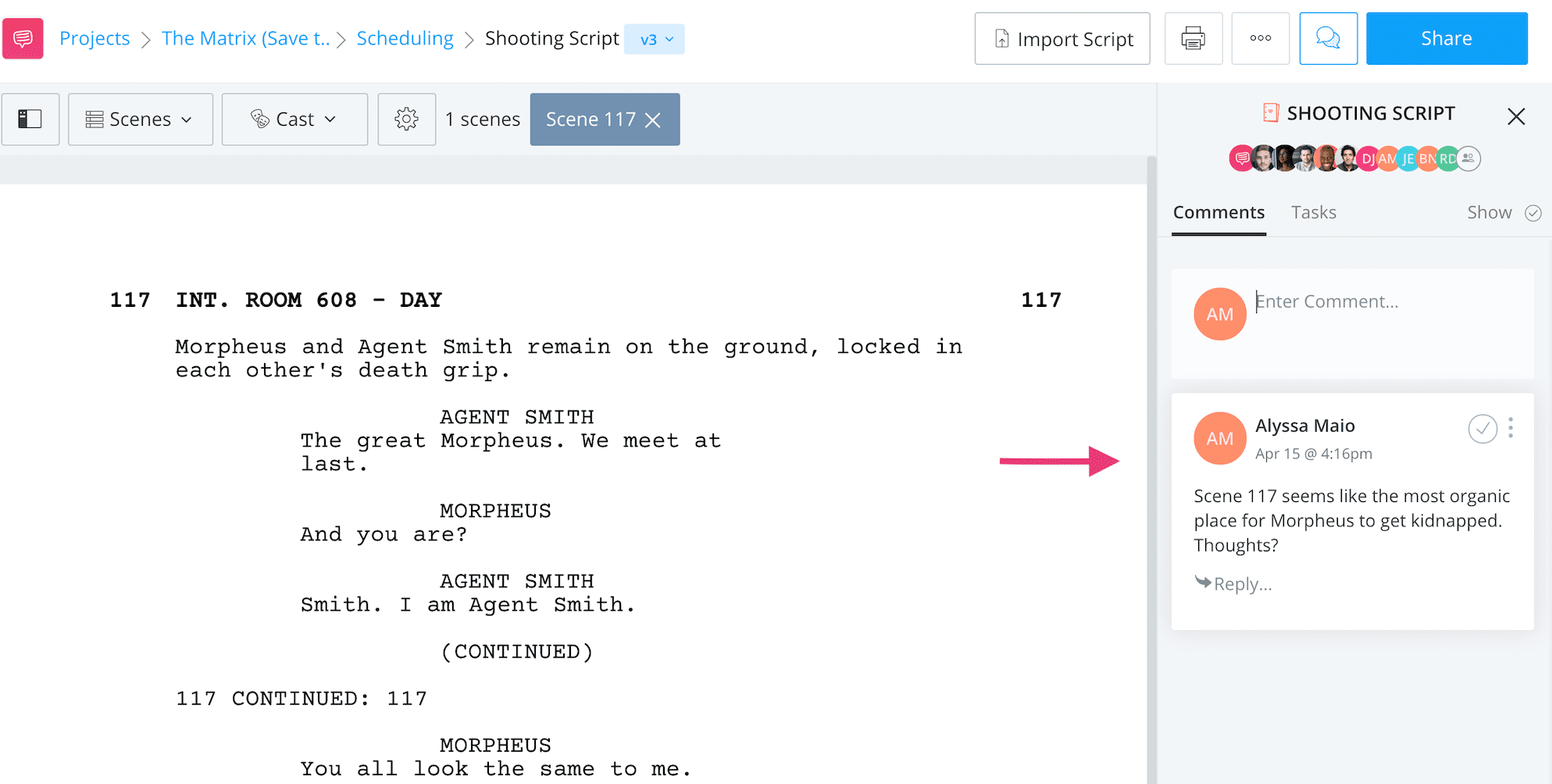The image size is (1552, 784).
Task: Click the 1 scenes count label
Action: [483, 119]
